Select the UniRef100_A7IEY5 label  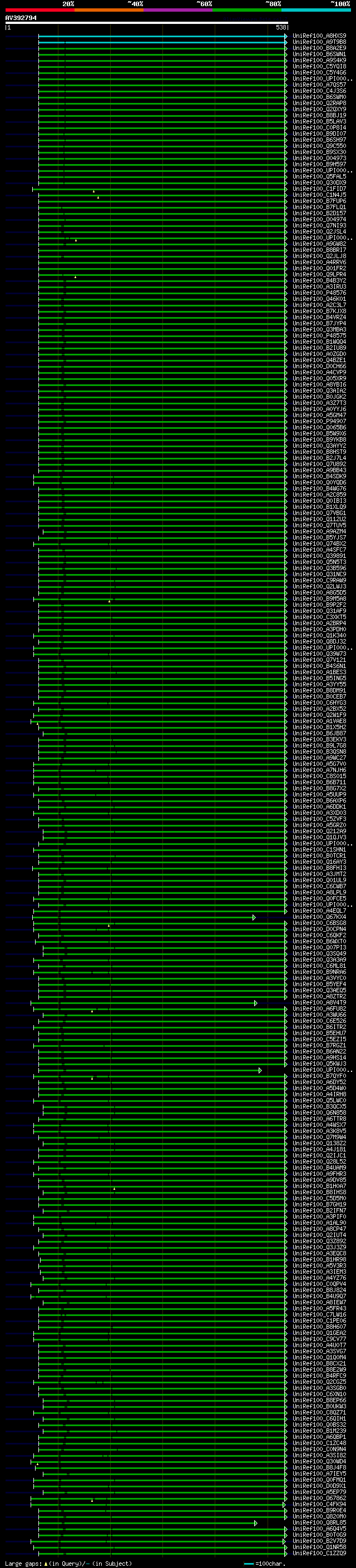tap(319, 1473)
